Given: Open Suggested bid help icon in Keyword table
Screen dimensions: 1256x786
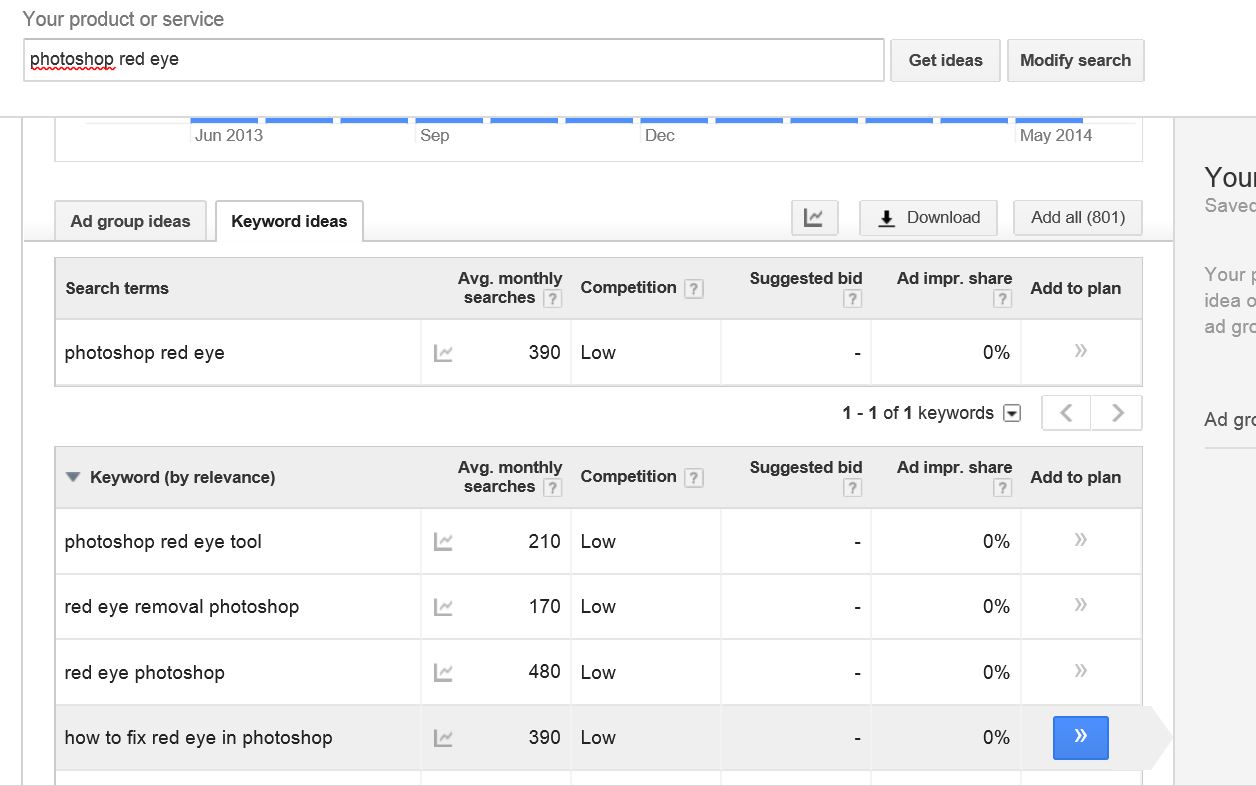Looking at the screenshot, I should (852, 488).
